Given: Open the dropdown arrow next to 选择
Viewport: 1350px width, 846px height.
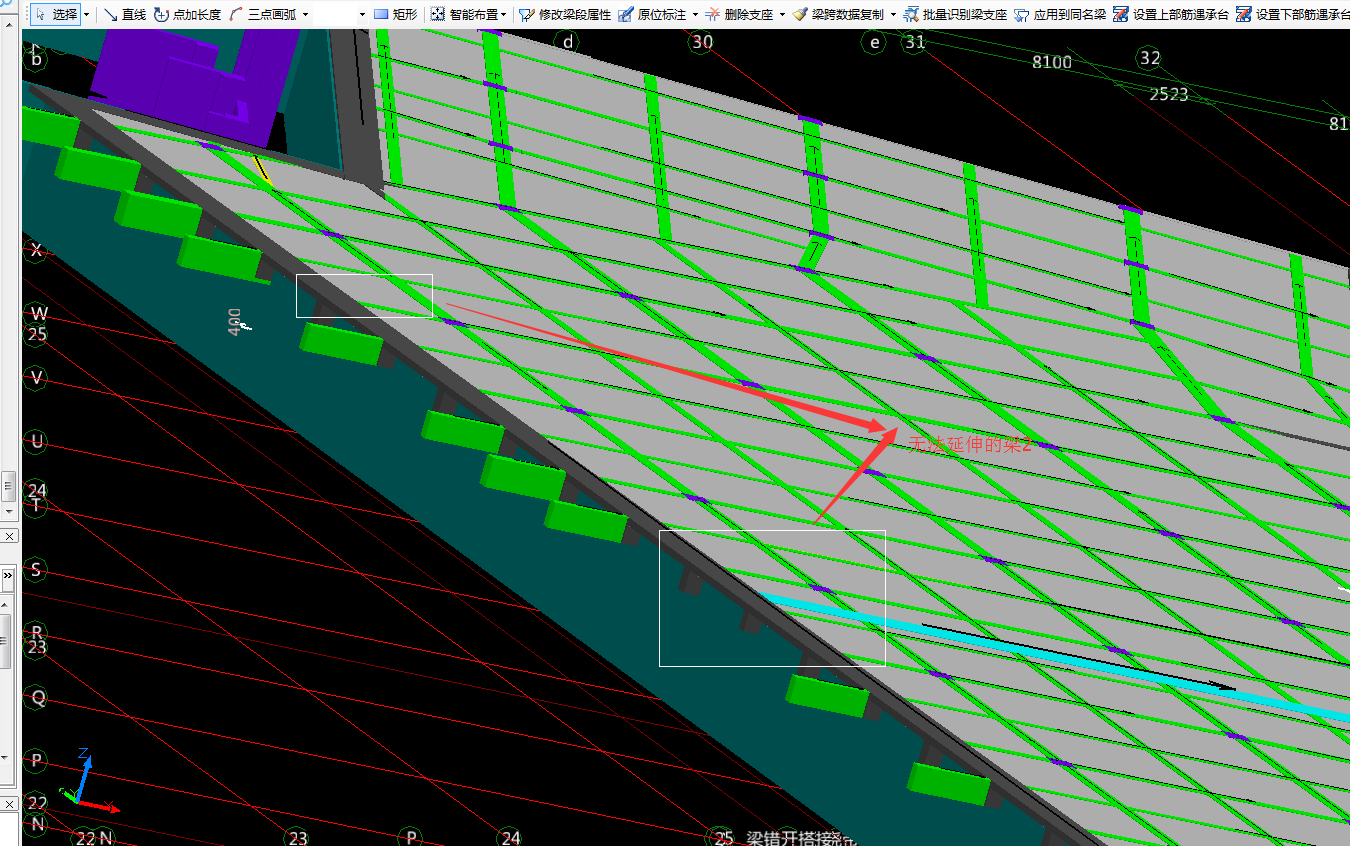Looking at the screenshot, I should click(88, 15).
